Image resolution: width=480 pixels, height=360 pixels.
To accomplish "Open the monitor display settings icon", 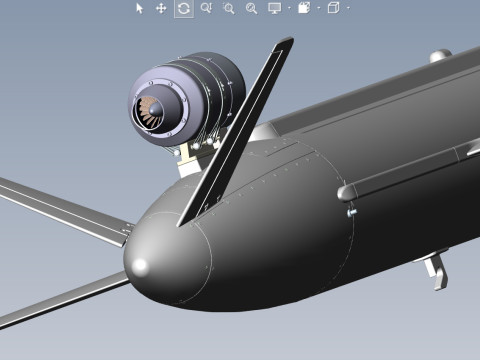I will pos(275,8).
